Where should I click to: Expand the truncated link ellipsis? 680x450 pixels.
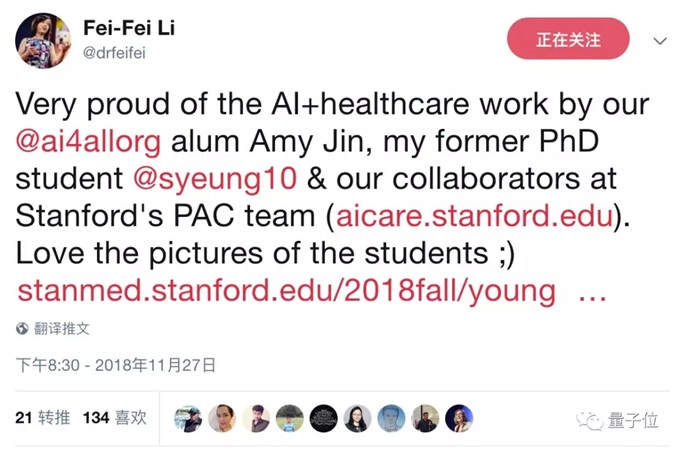coord(592,291)
